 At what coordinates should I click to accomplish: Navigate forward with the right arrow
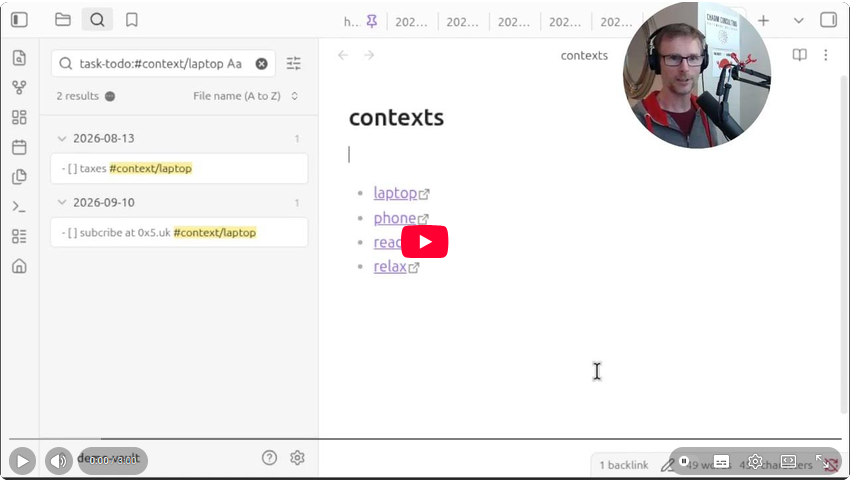pyautogui.click(x=369, y=55)
